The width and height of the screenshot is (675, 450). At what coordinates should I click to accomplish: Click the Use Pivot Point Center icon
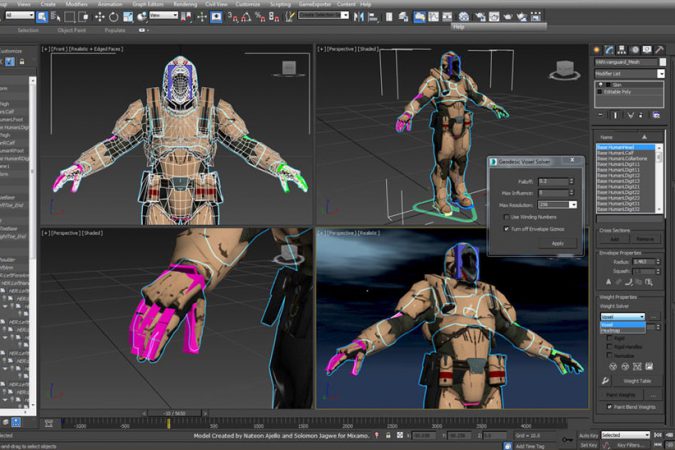pos(186,17)
